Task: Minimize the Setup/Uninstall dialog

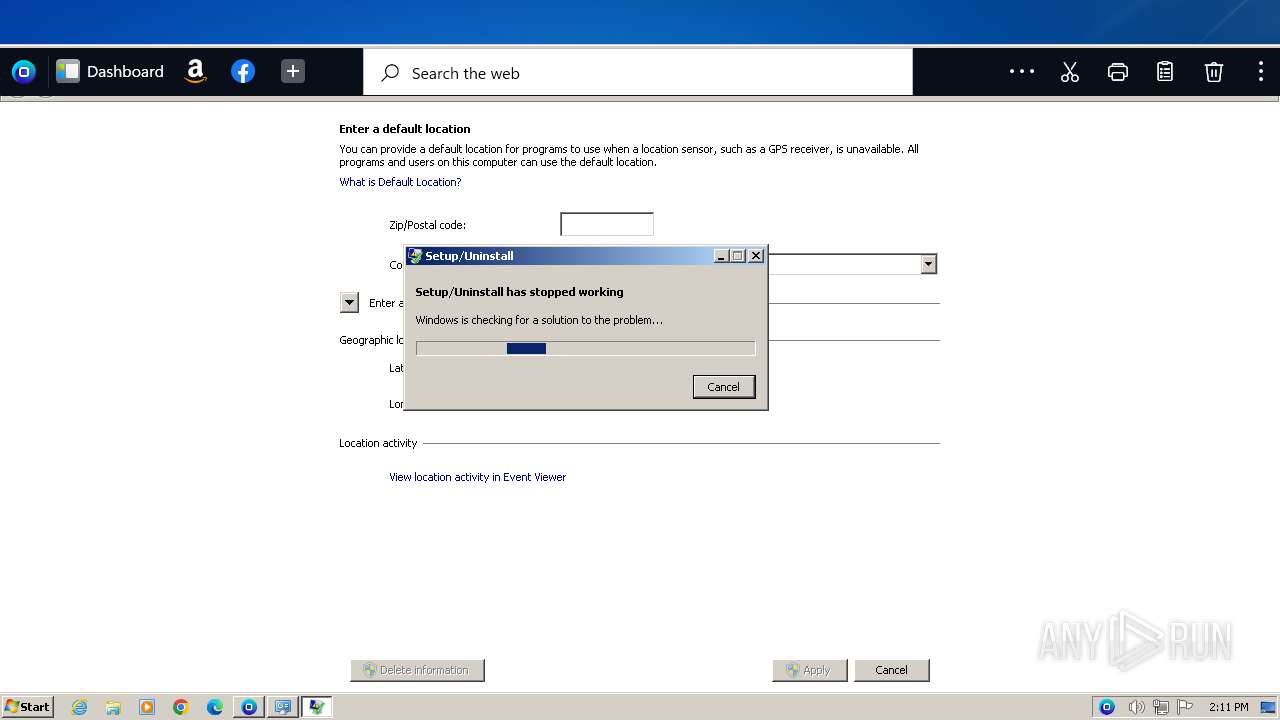Action: (721, 256)
